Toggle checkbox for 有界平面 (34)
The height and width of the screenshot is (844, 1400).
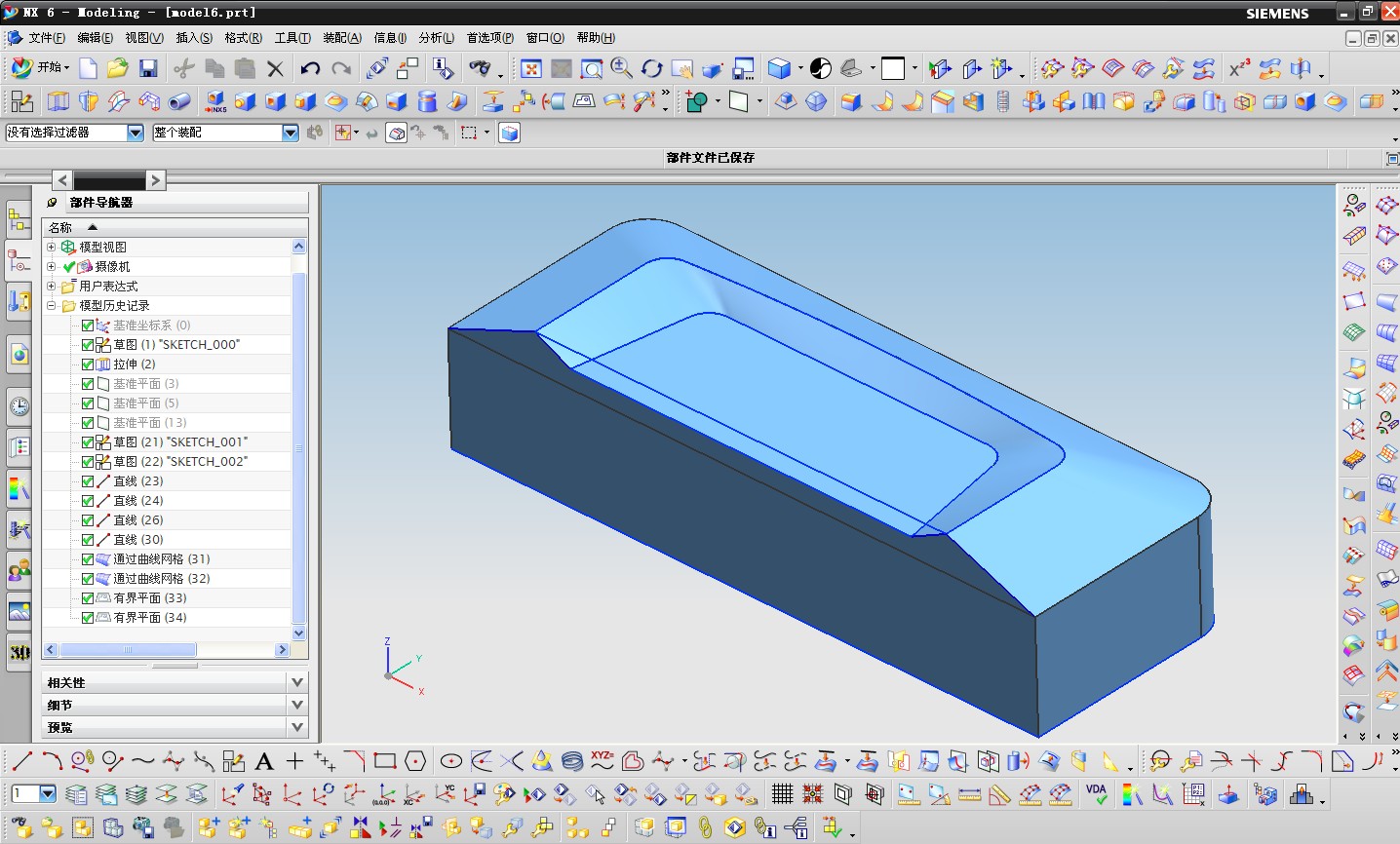coord(88,618)
